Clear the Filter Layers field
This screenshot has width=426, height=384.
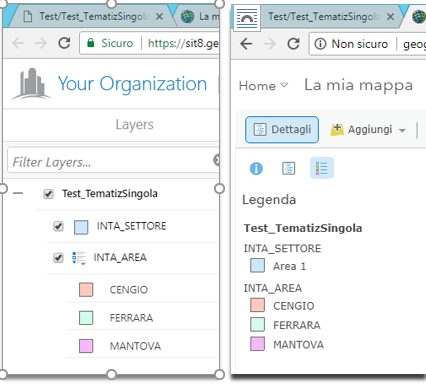(216, 160)
